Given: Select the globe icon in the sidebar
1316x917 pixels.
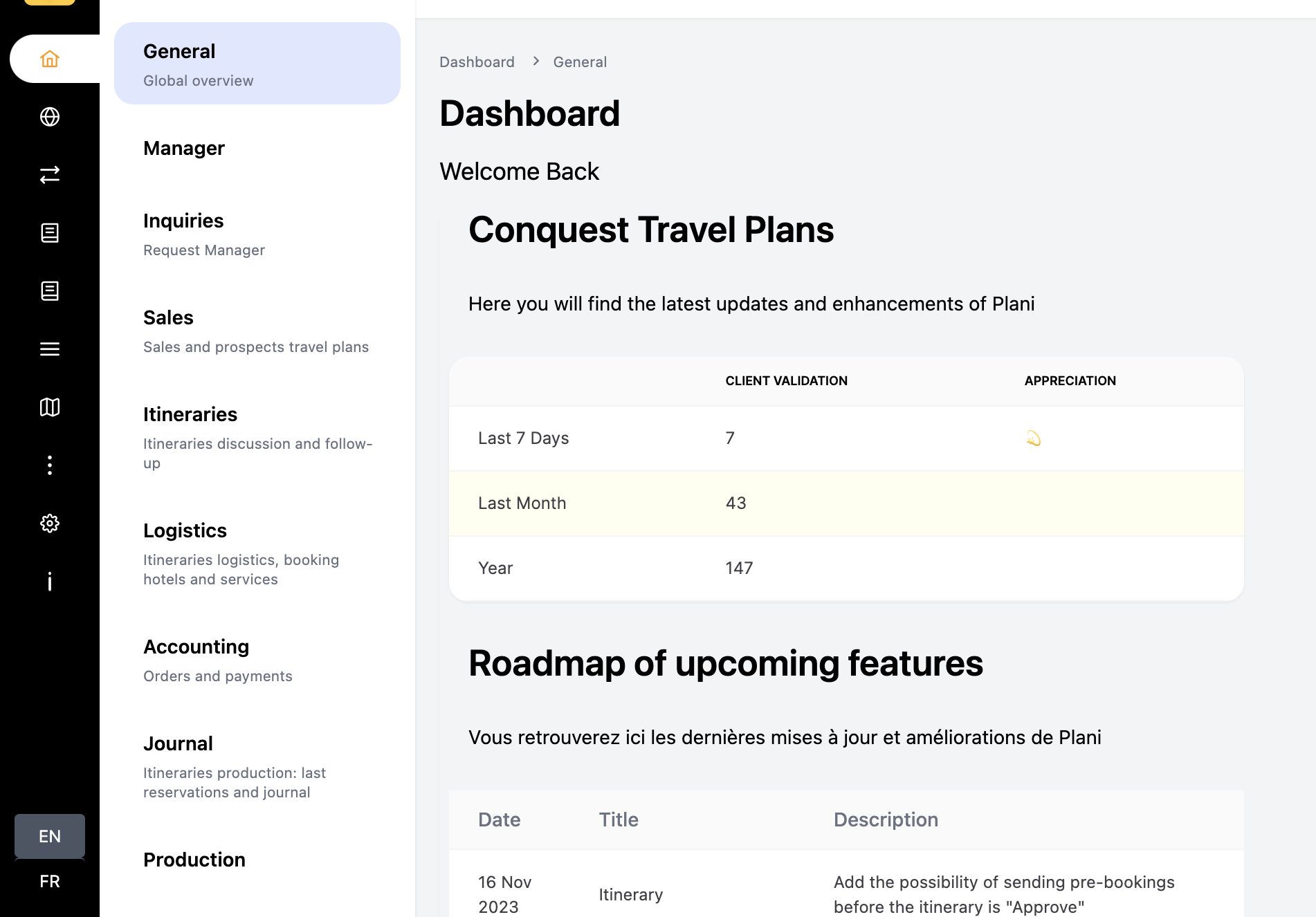Looking at the screenshot, I should tap(49, 117).
